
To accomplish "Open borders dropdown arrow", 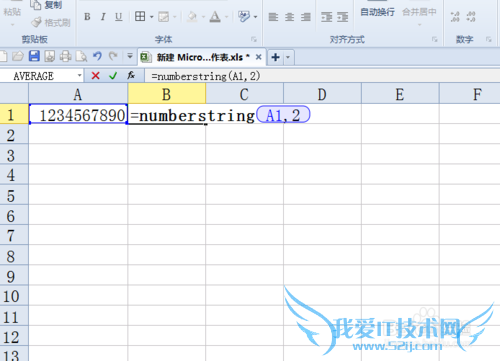I will click(x=152, y=17).
